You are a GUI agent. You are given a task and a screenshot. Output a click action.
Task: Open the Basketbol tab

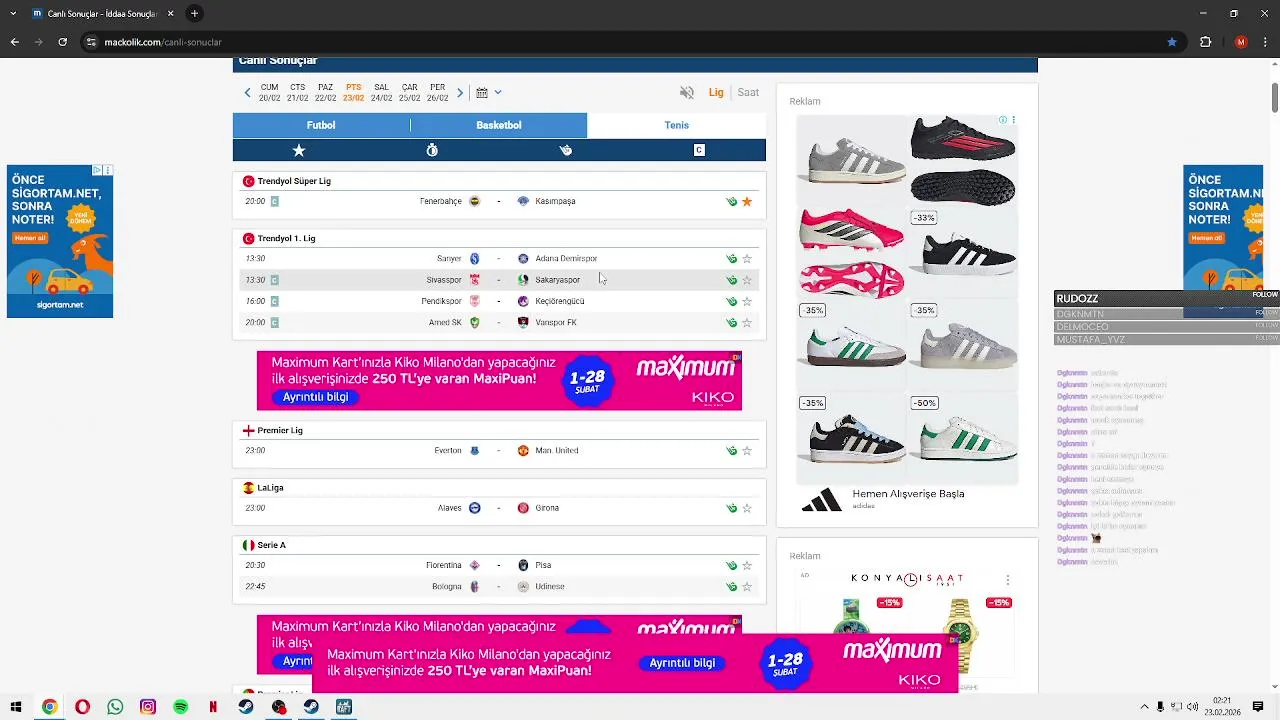coord(499,125)
